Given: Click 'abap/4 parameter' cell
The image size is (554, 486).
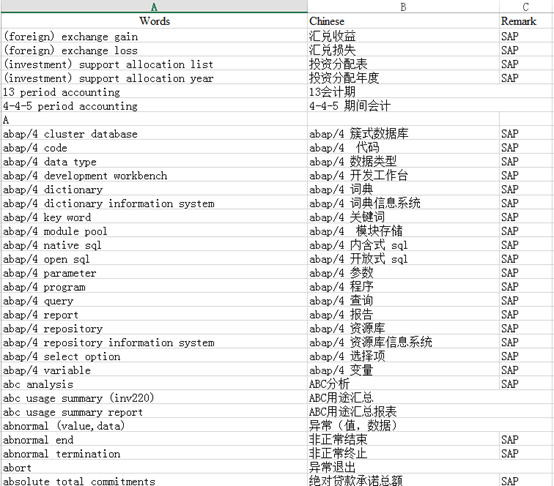Looking at the screenshot, I should 154,273.
